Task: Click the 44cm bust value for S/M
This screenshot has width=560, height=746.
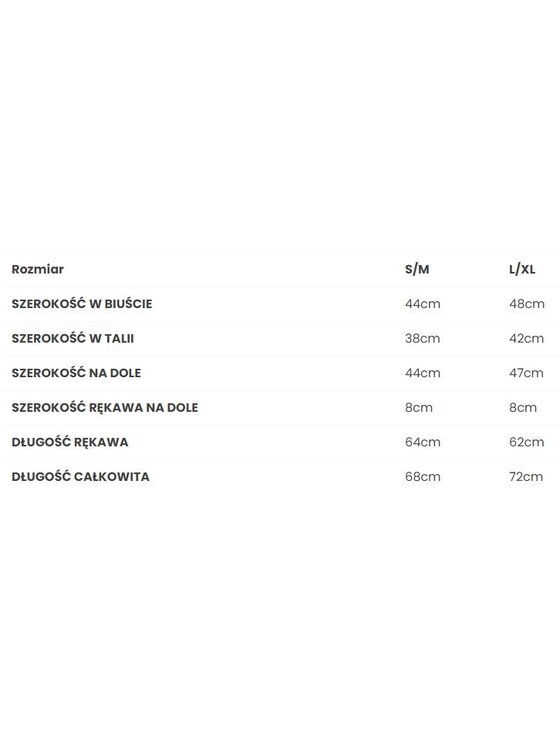Action: 422,304
